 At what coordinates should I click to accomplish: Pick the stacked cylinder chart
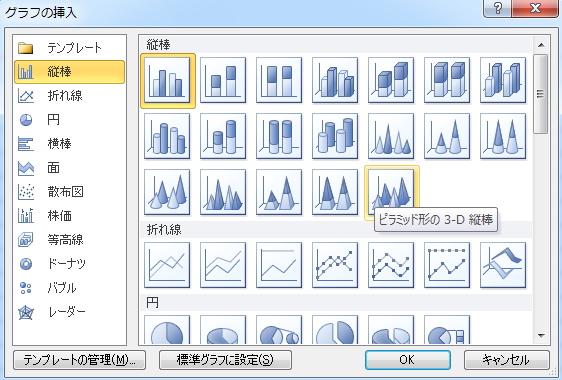click(223, 136)
